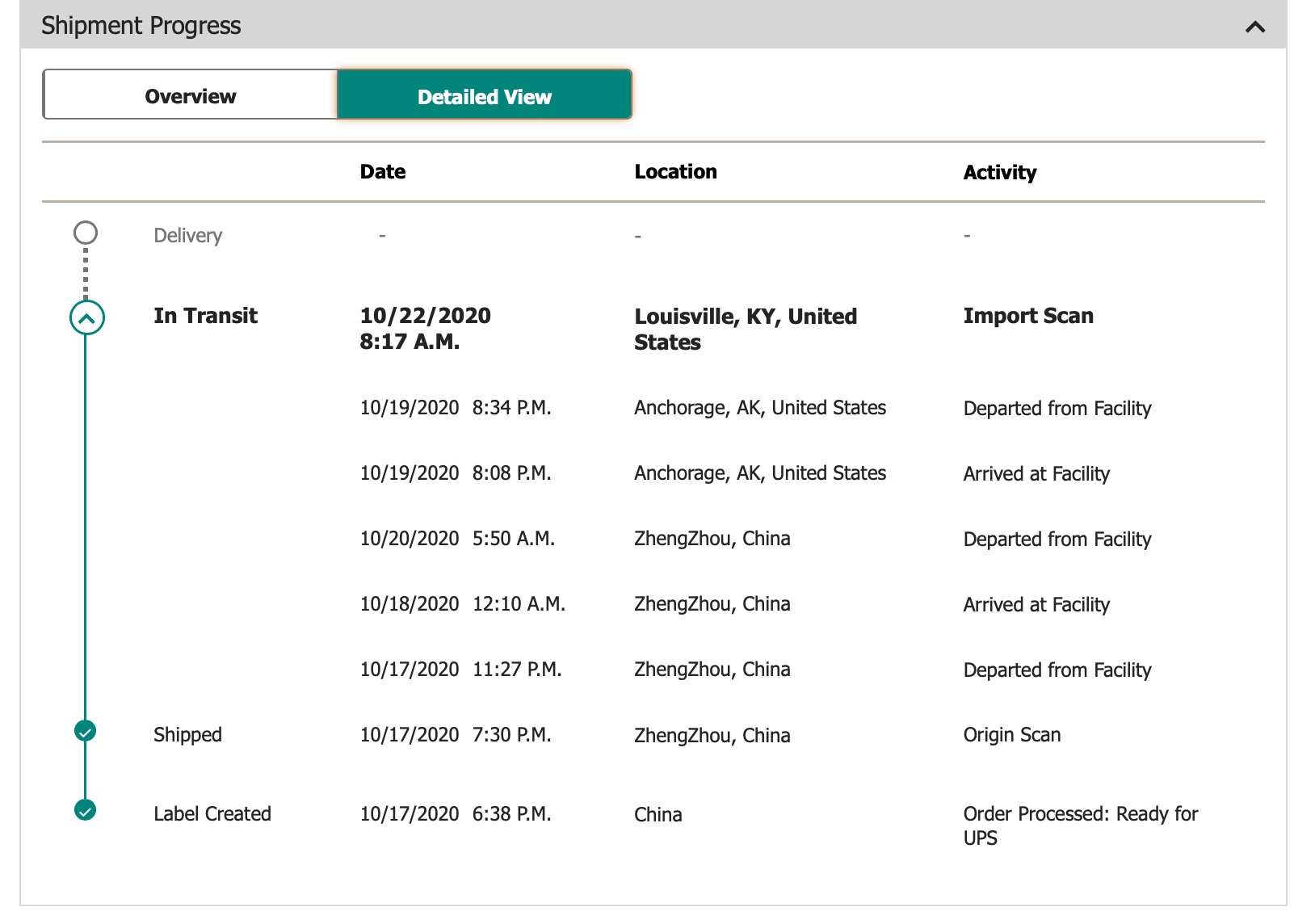Click the Date column header
The width and height of the screenshot is (1294, 924).
(383, 172)
